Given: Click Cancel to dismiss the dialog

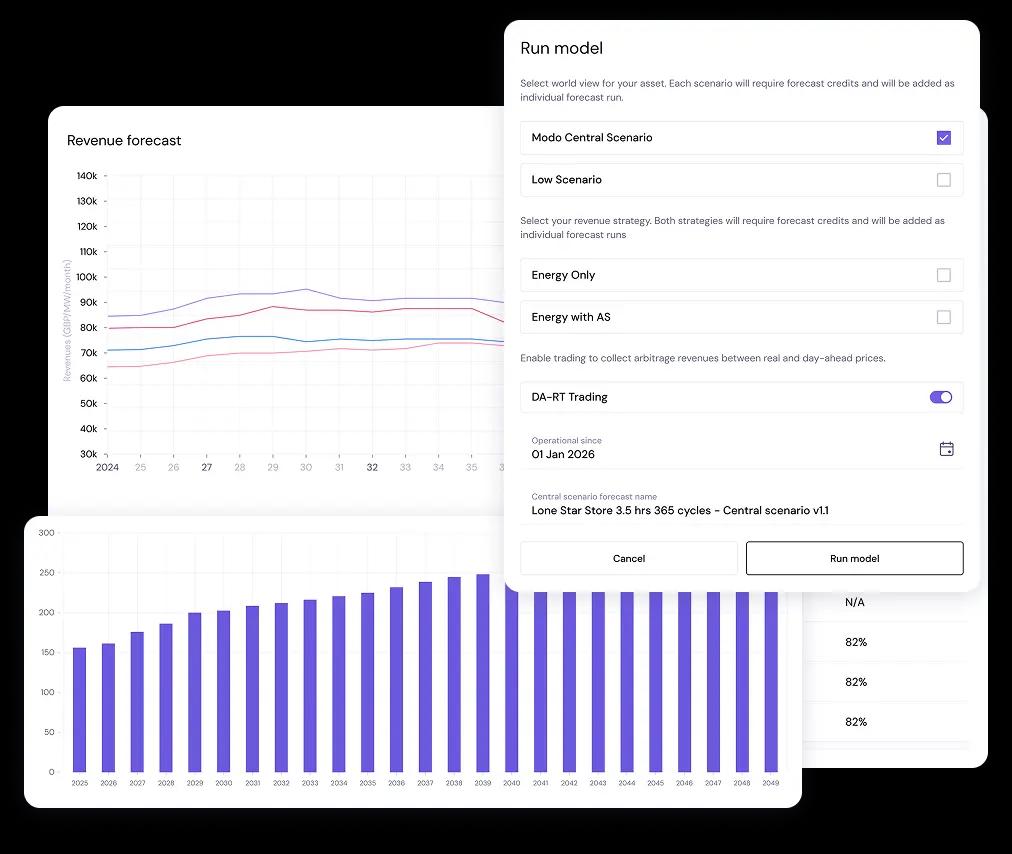Looking at the screenshot, I should tap(628, 558).
